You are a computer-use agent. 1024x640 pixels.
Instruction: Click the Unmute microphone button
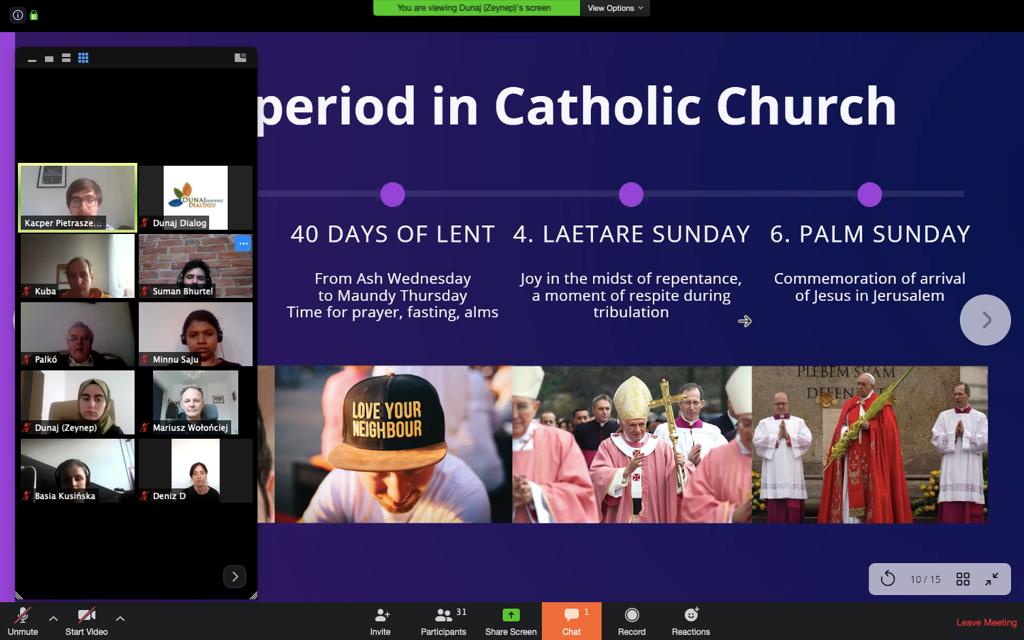[x=23, y=621]
